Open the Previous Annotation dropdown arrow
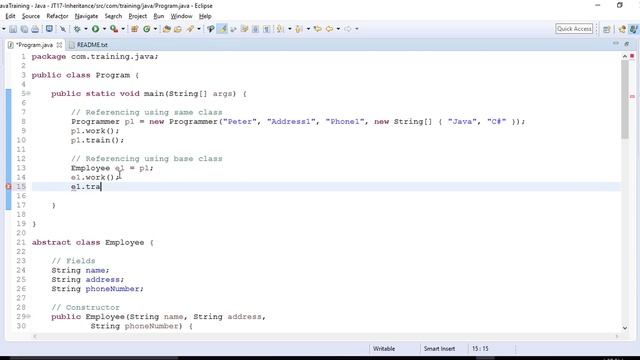Viewport: 640px width, 360px height. (308, 29)
